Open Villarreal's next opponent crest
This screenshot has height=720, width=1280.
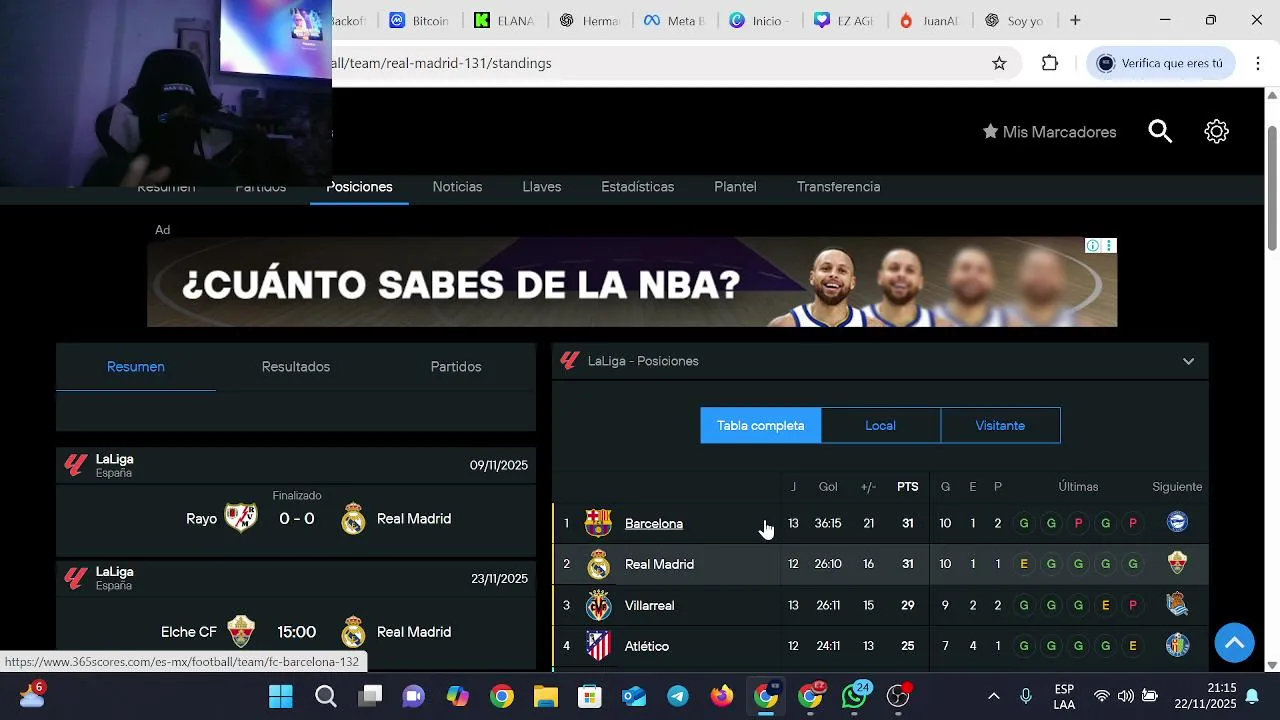1177,604
